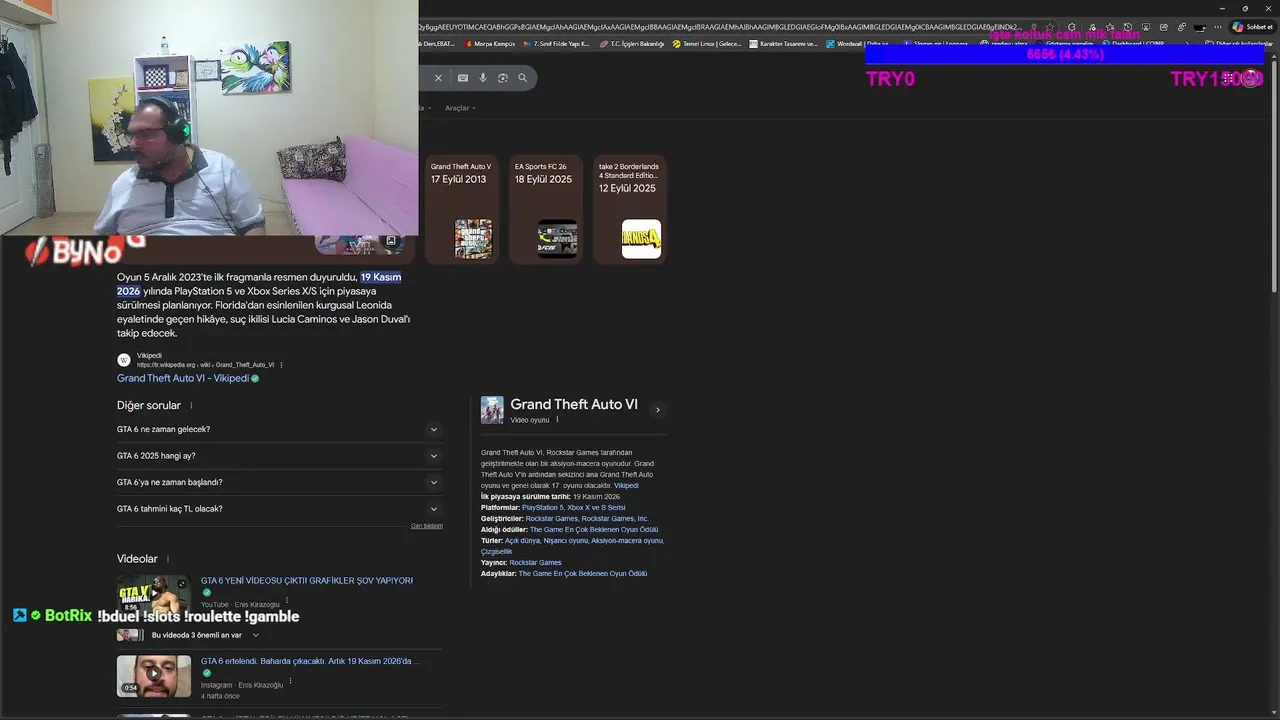1280x720 pixels.
Task: Open Copilot 'Sohbet et' button
Action: click(x=1252, y=27)
